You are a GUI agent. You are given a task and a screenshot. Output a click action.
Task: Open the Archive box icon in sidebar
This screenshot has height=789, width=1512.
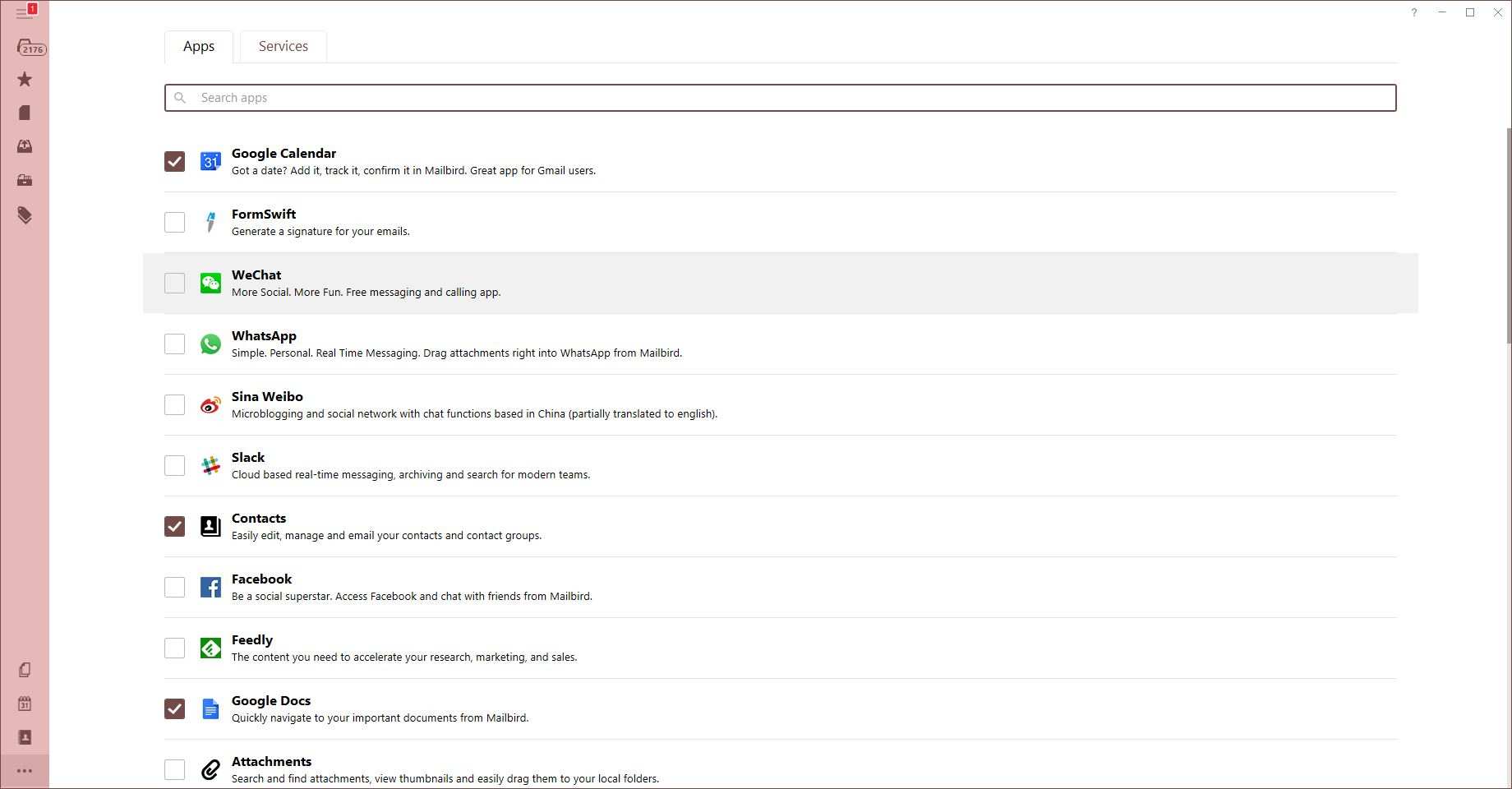pyautogui.click(x=25, y=180)
